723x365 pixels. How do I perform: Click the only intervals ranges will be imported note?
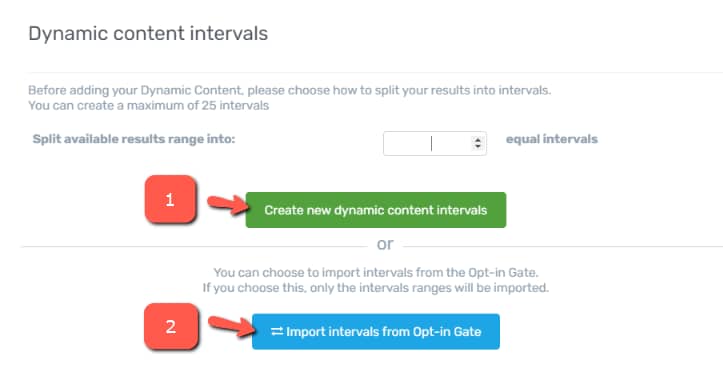coord(376,288)
